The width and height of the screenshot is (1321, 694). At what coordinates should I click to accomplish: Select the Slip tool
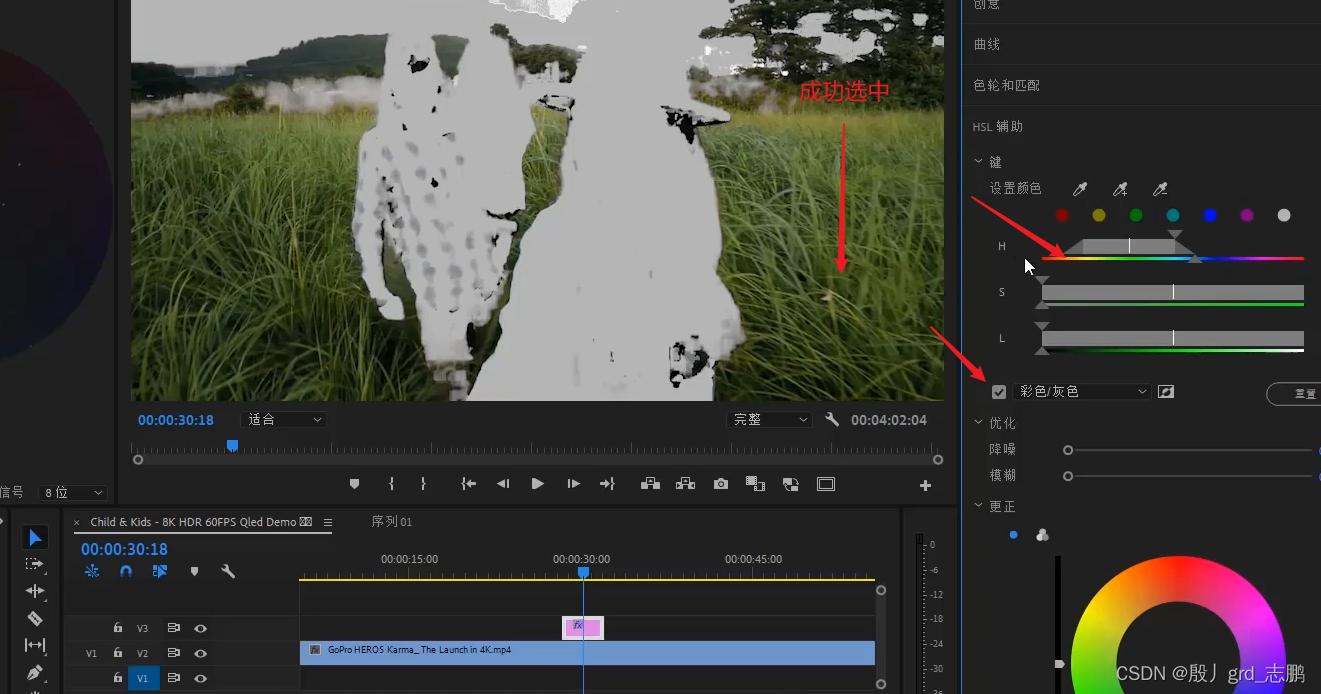point(35,645)
